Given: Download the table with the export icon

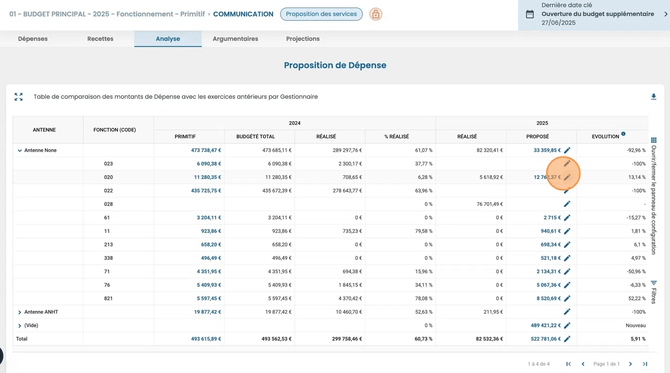Looking at the screenshot, I should pyautogui.click(x=653, y=97).
